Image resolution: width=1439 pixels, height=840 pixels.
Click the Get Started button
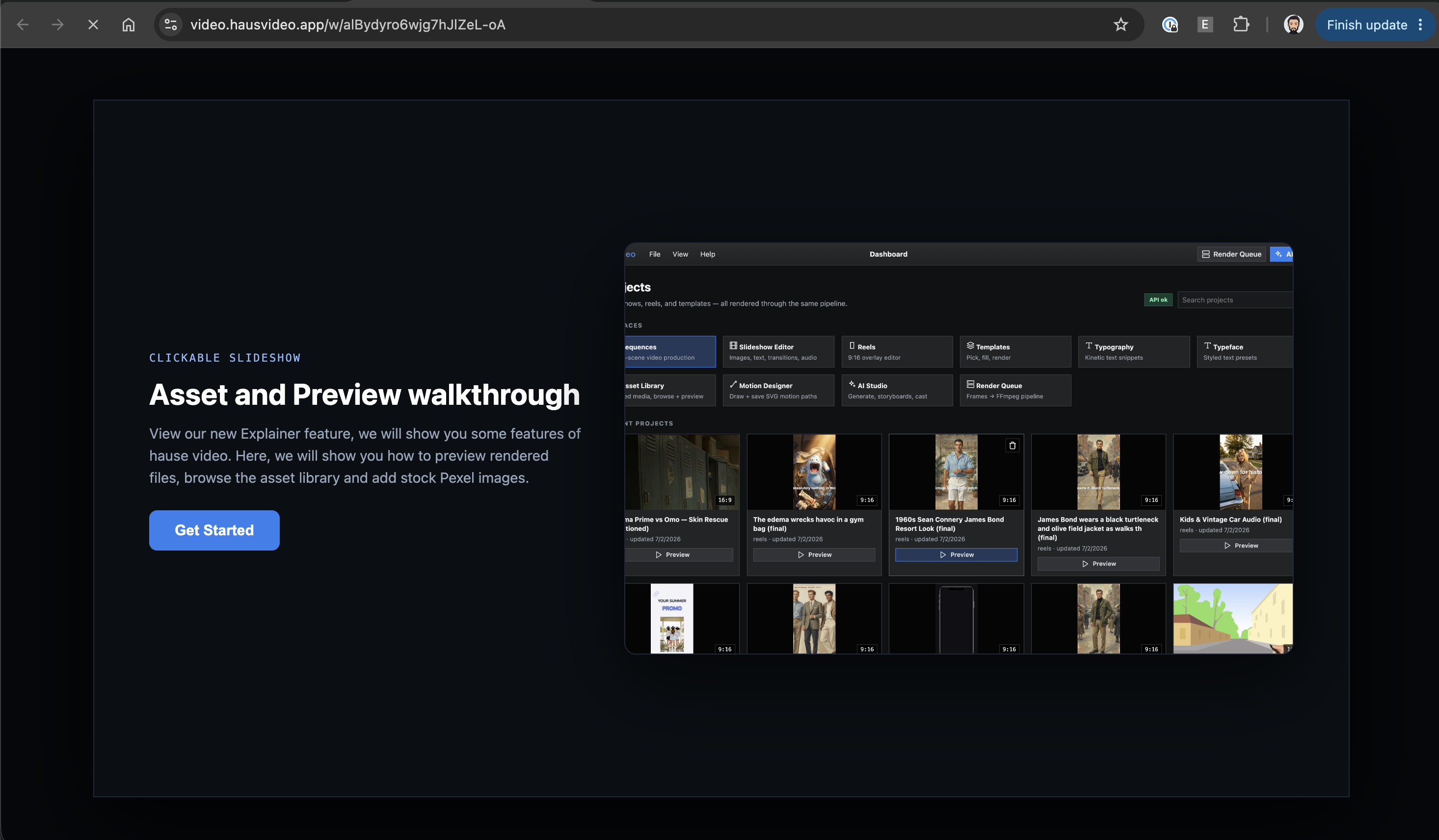point(214,530)
